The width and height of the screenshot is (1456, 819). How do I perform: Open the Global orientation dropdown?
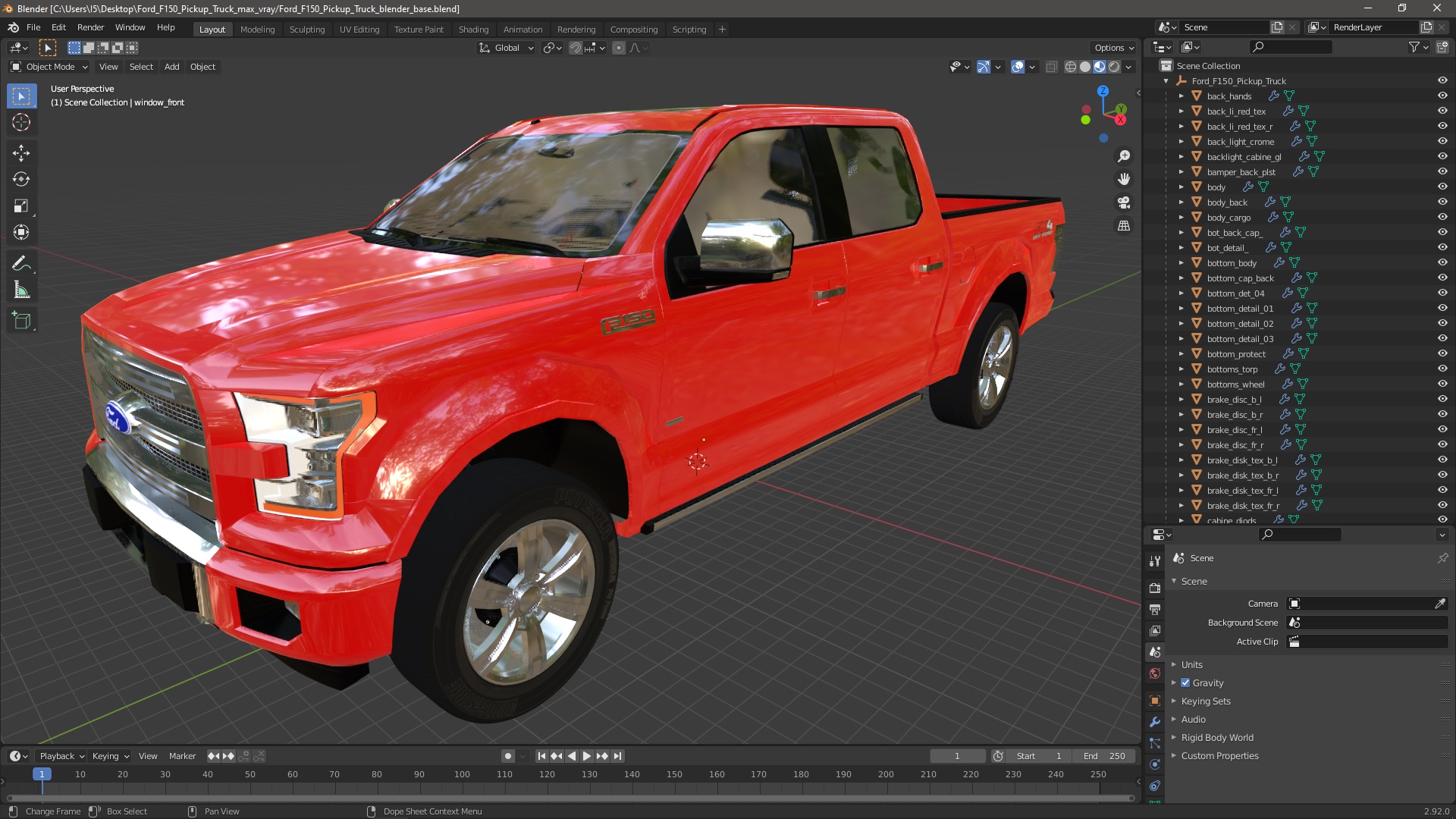click(x=507, y=48)
